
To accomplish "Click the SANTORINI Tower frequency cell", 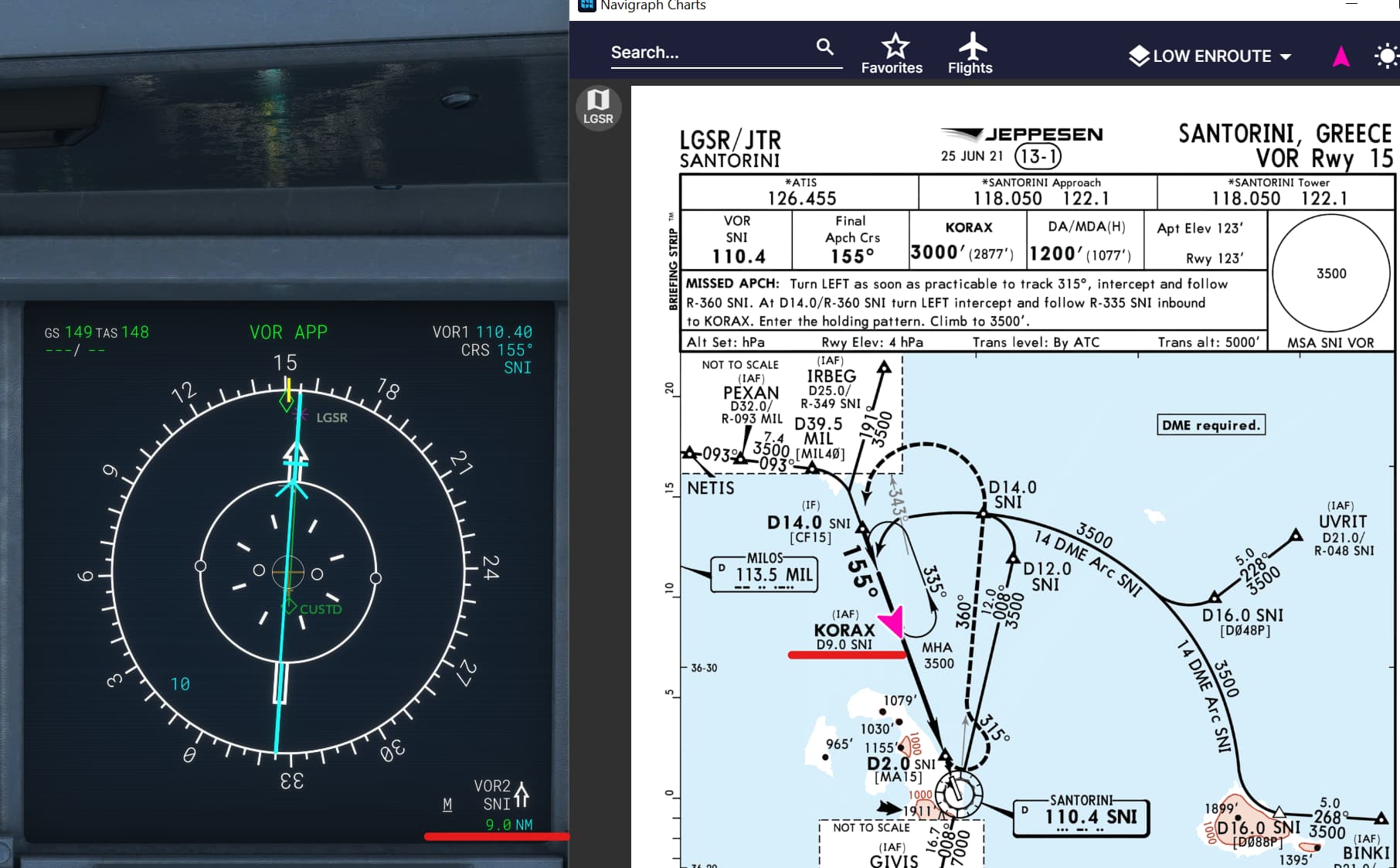I will pyautogui.click(x=1278, y=192).
